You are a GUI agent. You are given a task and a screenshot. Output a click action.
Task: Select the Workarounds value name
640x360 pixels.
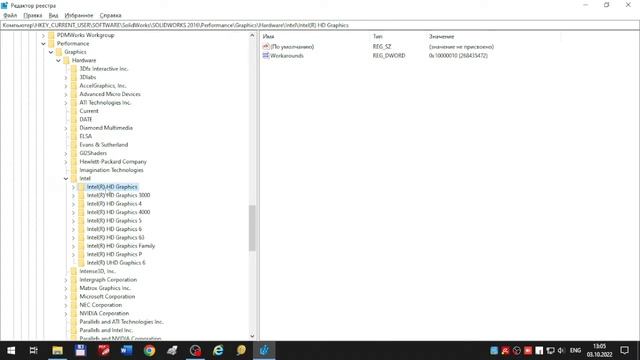287,56
